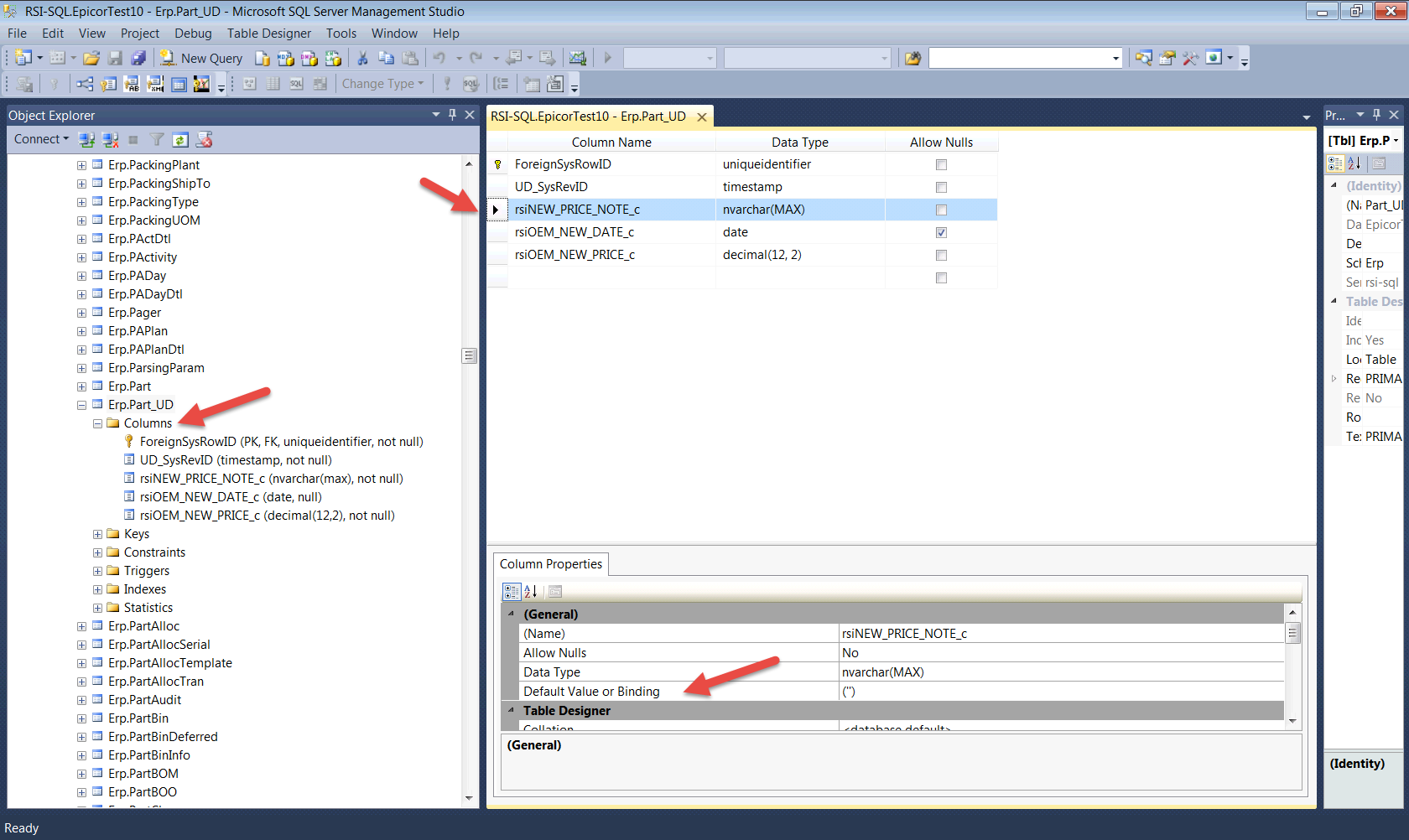Click the Analysis Services MDX Query icon
Screen dimensions: 1409x840
(286, 58)
